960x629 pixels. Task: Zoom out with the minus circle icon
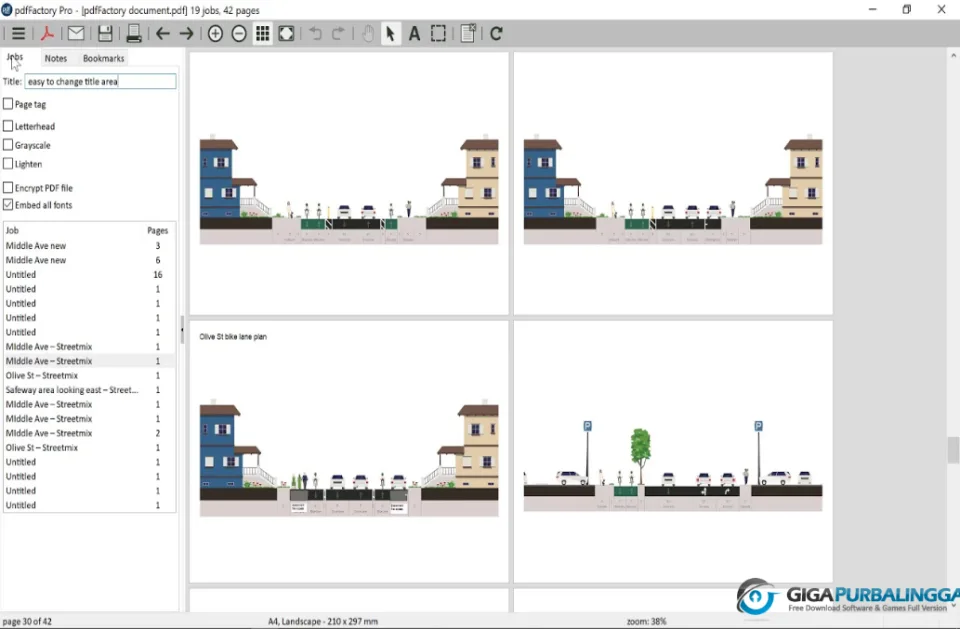pyautogui.click(x=239, y=34)
